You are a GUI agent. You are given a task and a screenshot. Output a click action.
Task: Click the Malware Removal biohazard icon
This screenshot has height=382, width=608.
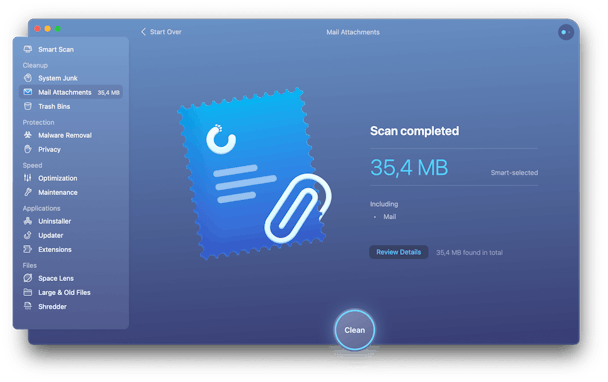tap(28, 135)
